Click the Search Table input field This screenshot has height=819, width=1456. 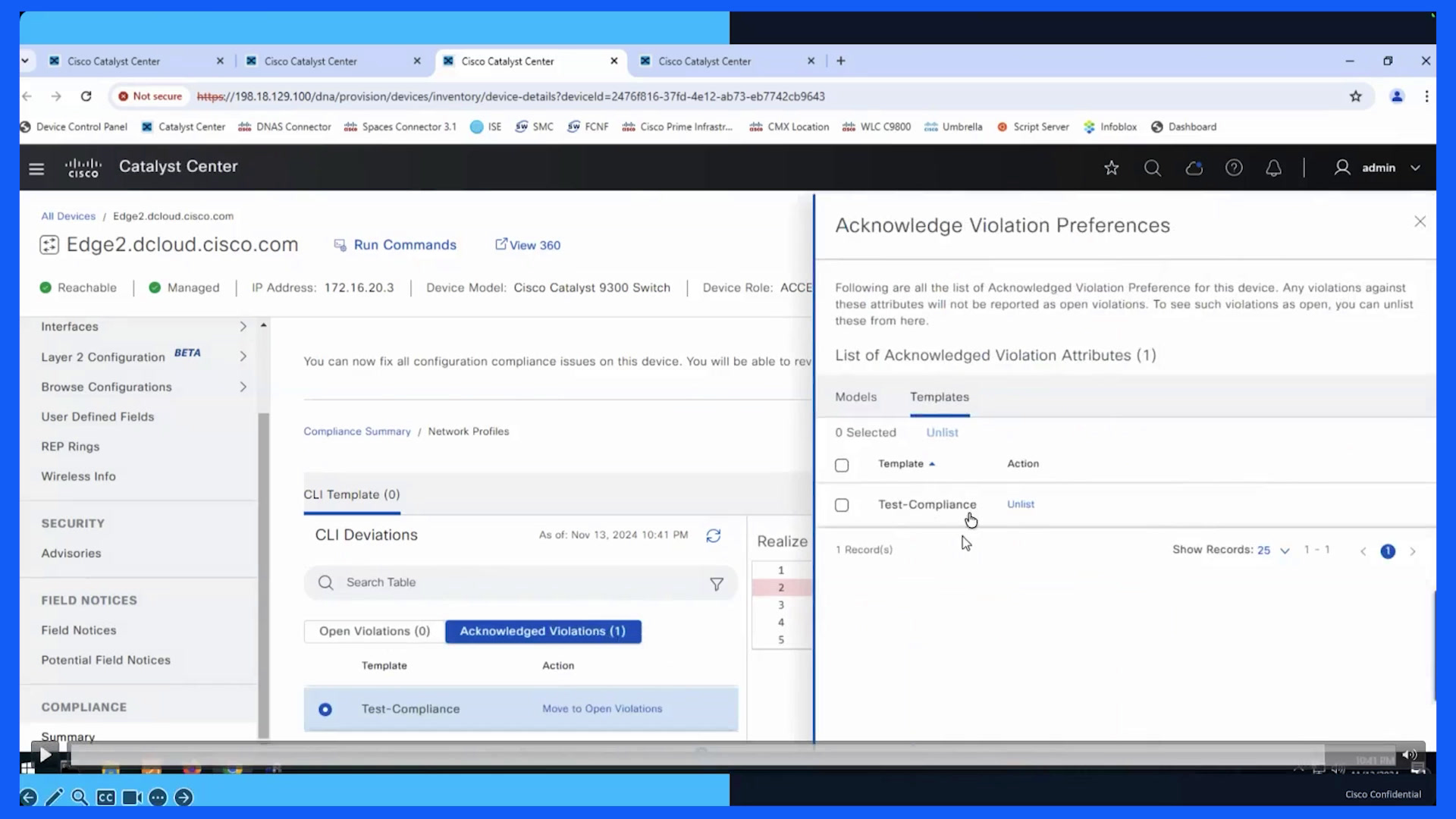pyautogui.click(x=521, y=583)
